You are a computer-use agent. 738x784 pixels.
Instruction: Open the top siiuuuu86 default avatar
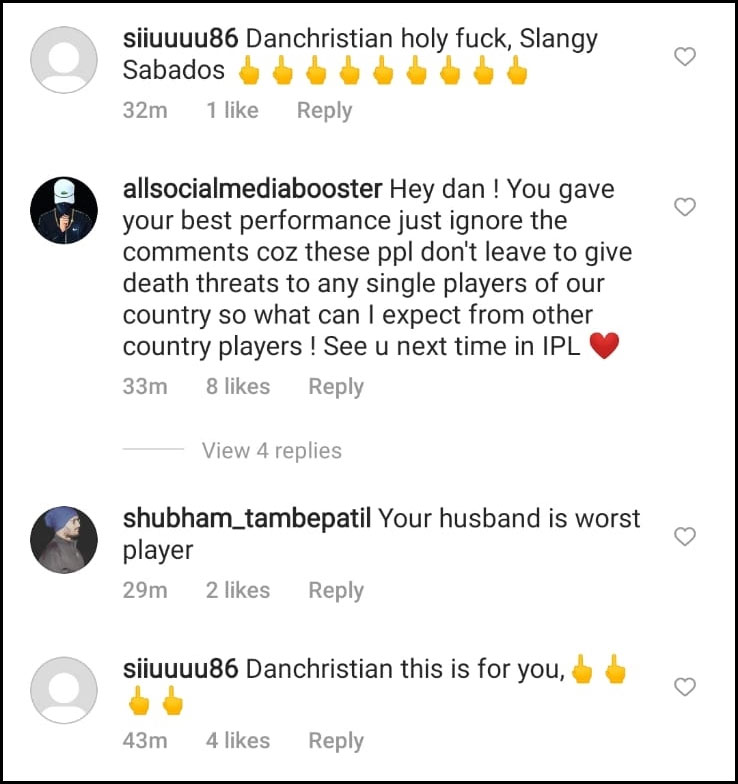64,60
